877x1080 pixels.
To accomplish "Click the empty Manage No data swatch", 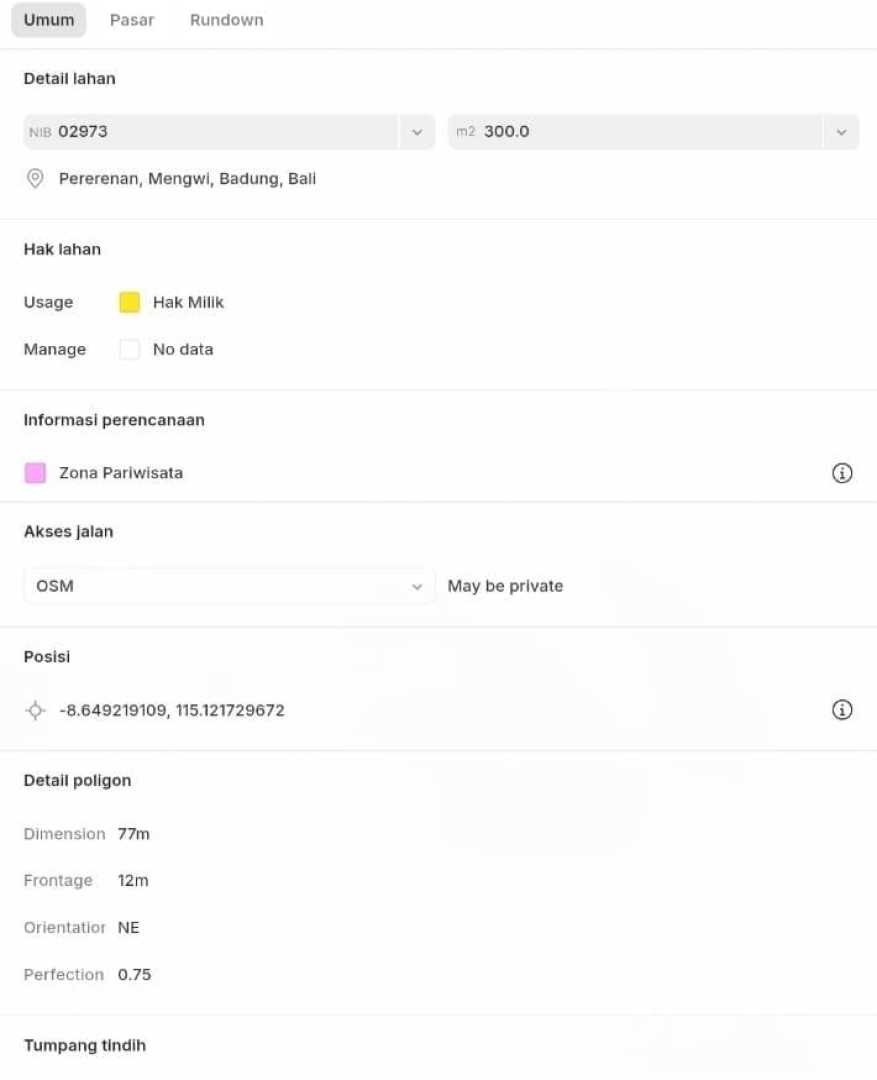I will pos(129,349).
